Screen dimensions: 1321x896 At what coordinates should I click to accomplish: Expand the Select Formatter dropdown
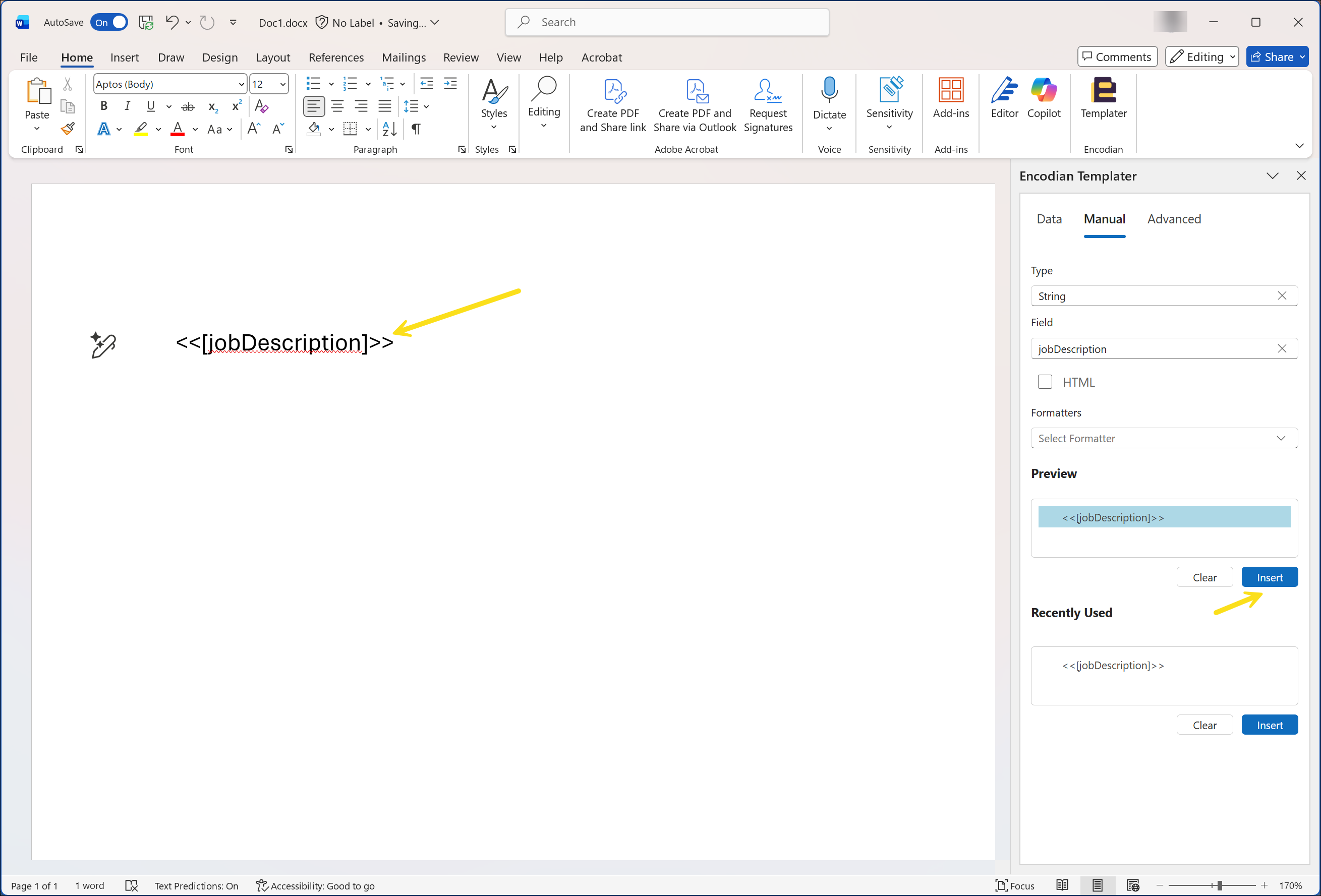click(1164, 438)
